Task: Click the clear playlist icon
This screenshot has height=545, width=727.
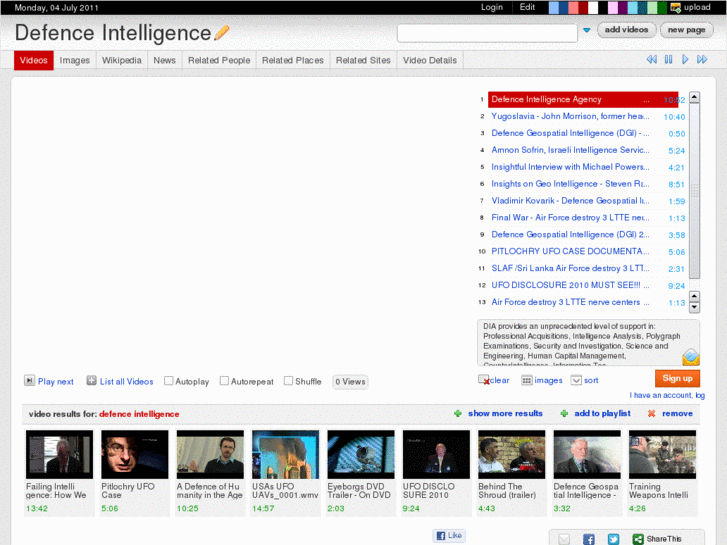Action: point(484,380)
